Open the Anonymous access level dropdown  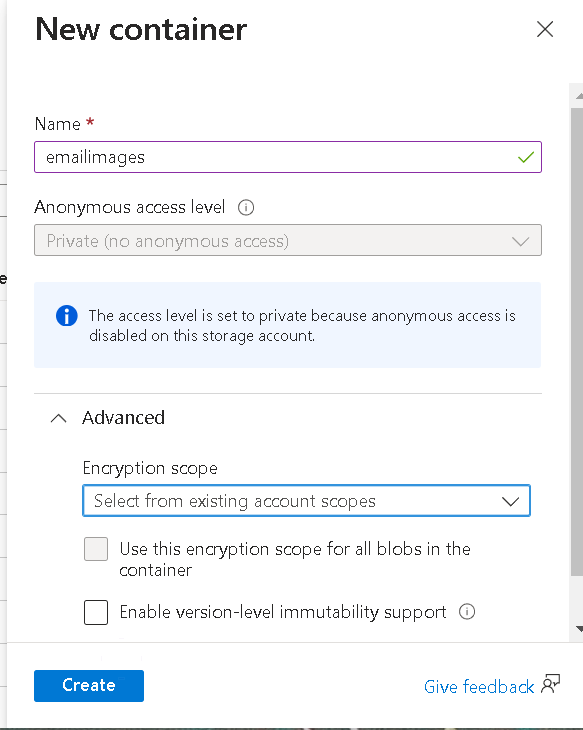click(288, 241)
